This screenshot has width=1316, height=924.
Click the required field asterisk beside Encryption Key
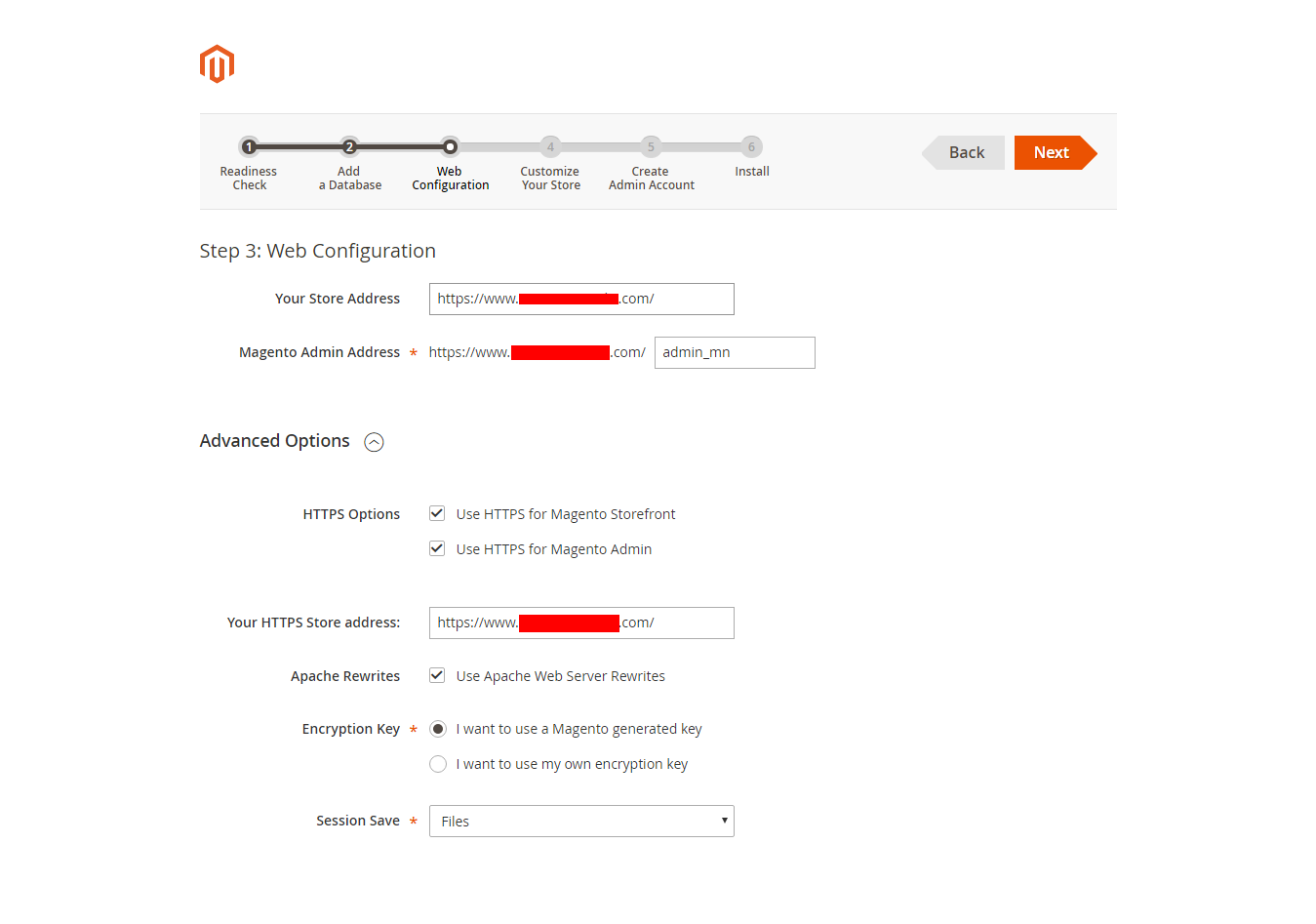413,729
